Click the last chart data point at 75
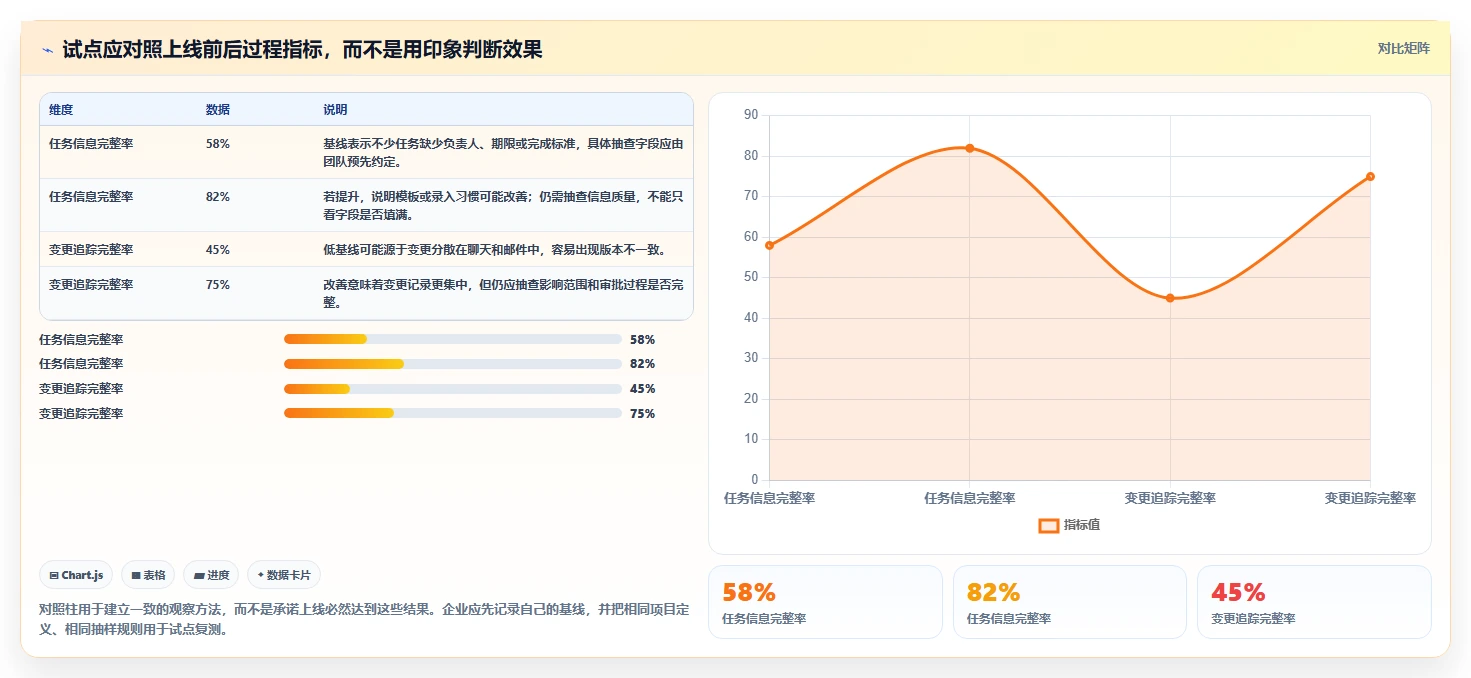This screenshot has height=678, width=1471. coord(1370,176)
